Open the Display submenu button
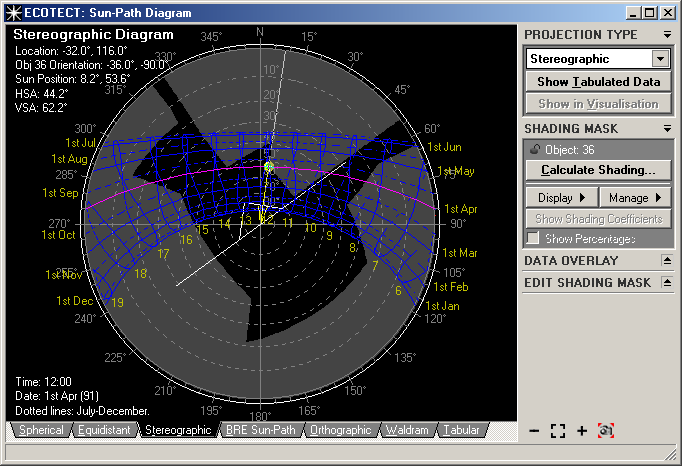This screenshot has width=682, height=466. (562, 198)
